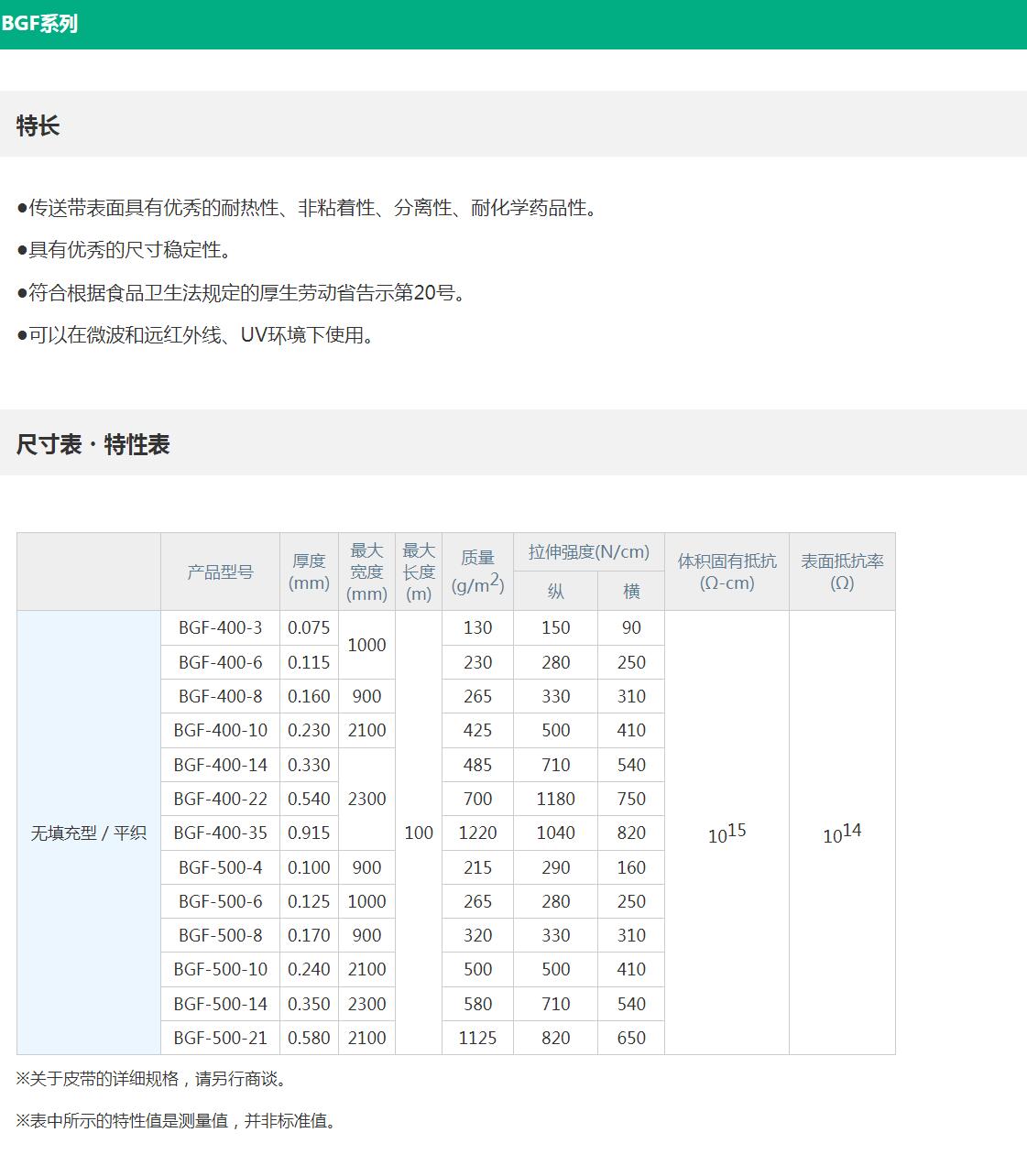Select the BGF-400-3 model cell
This screenshot has height=1176, width=1027.
[x=220, y=627]
